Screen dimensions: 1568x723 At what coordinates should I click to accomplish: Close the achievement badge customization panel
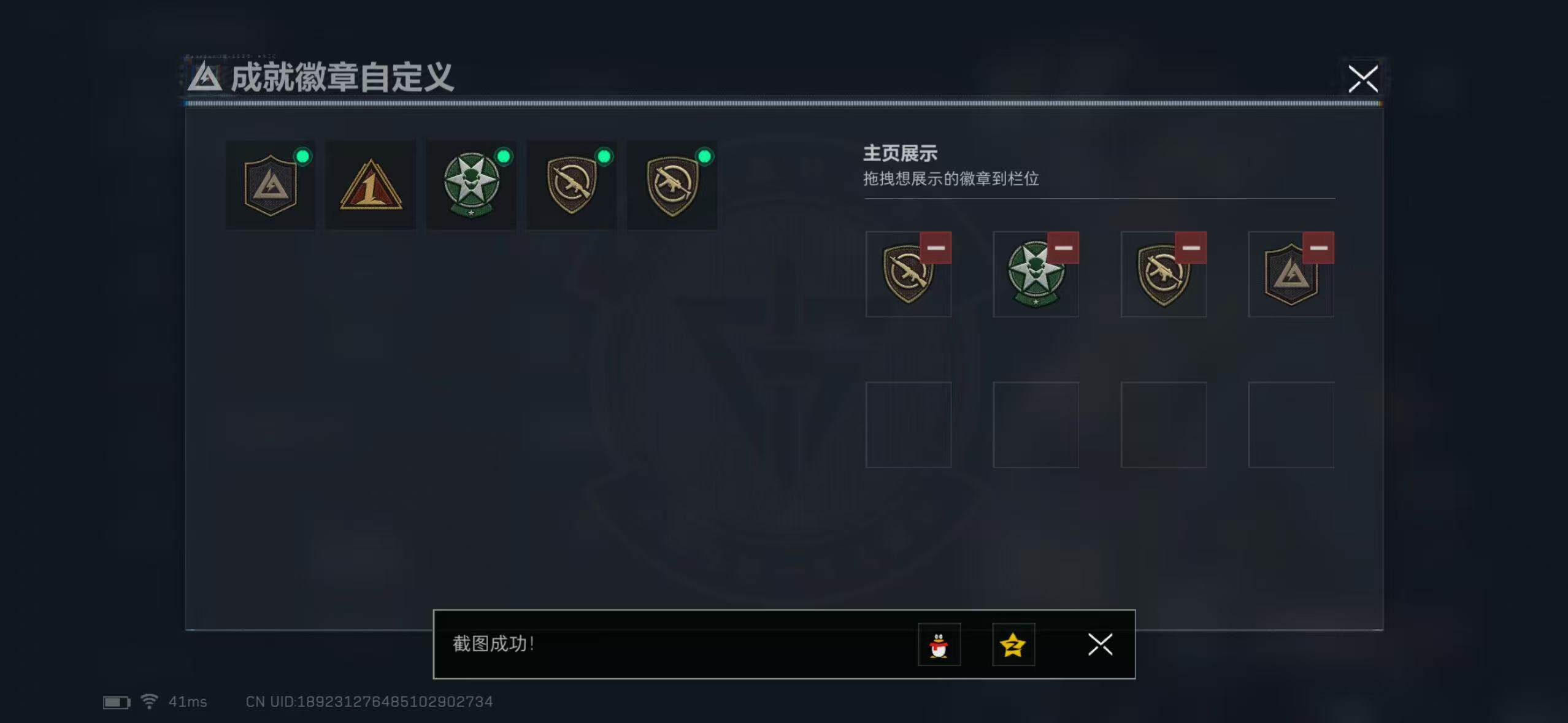1363,78
